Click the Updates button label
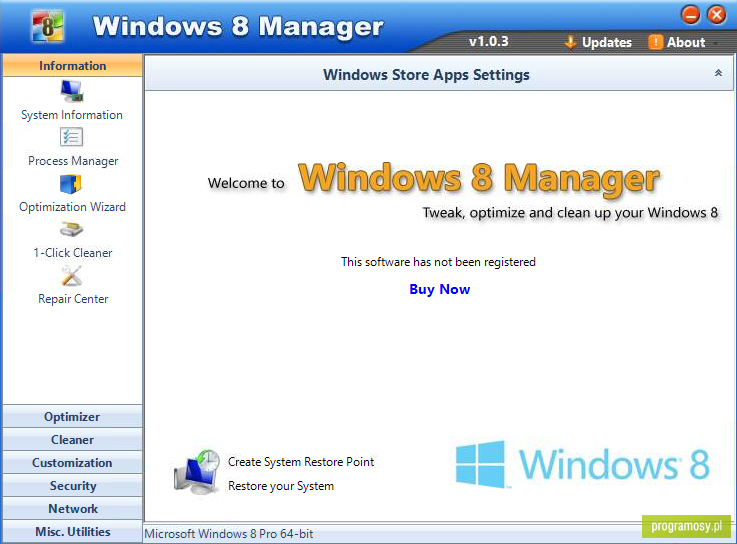The height and width of the screenshot is (544, 737). [x=607, y=42]
